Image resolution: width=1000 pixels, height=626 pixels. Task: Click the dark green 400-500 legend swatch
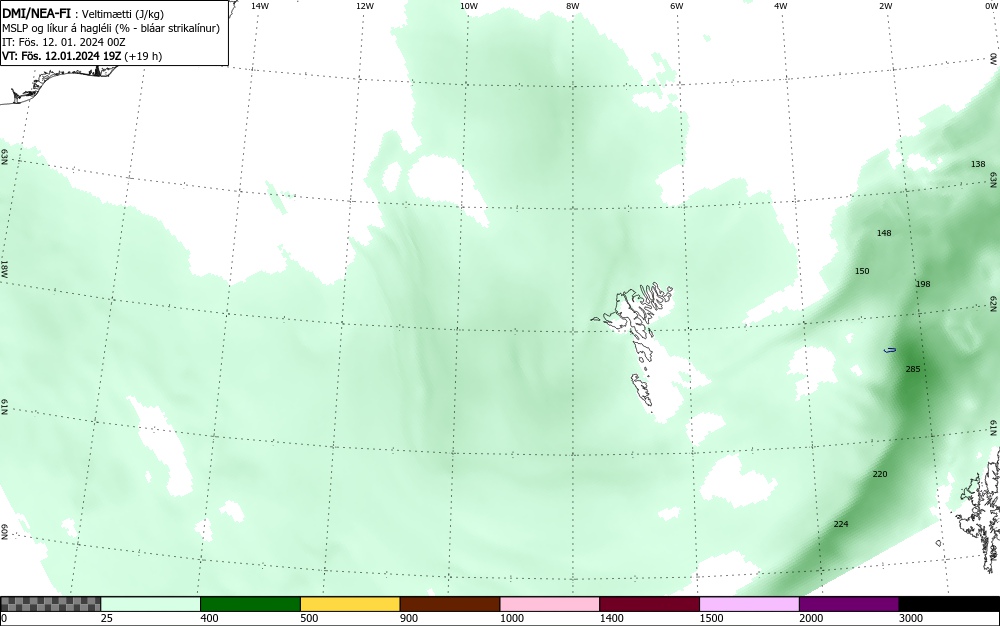coord(250,604)
